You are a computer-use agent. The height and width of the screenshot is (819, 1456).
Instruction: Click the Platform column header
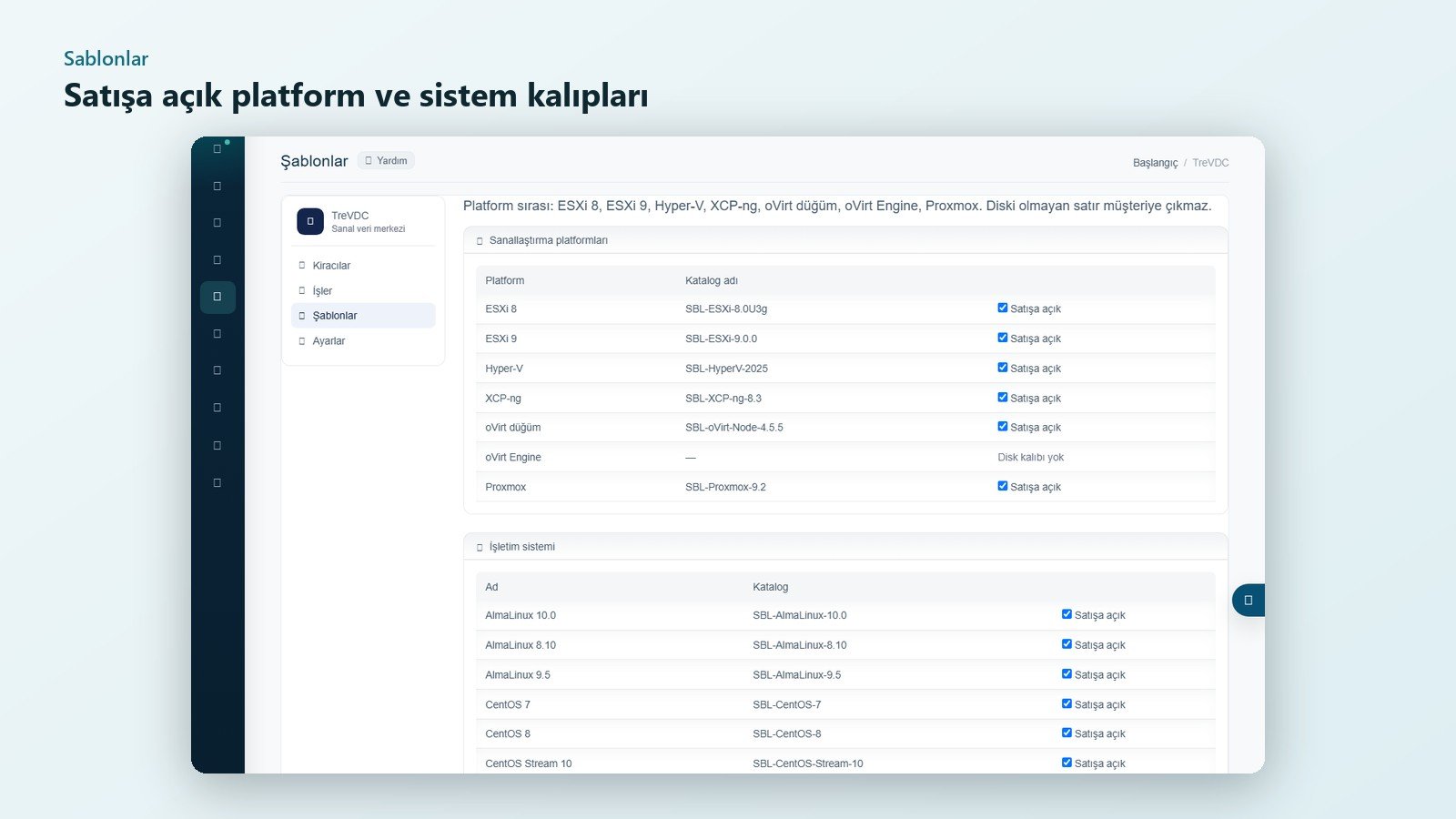click(x=505, y=281)
